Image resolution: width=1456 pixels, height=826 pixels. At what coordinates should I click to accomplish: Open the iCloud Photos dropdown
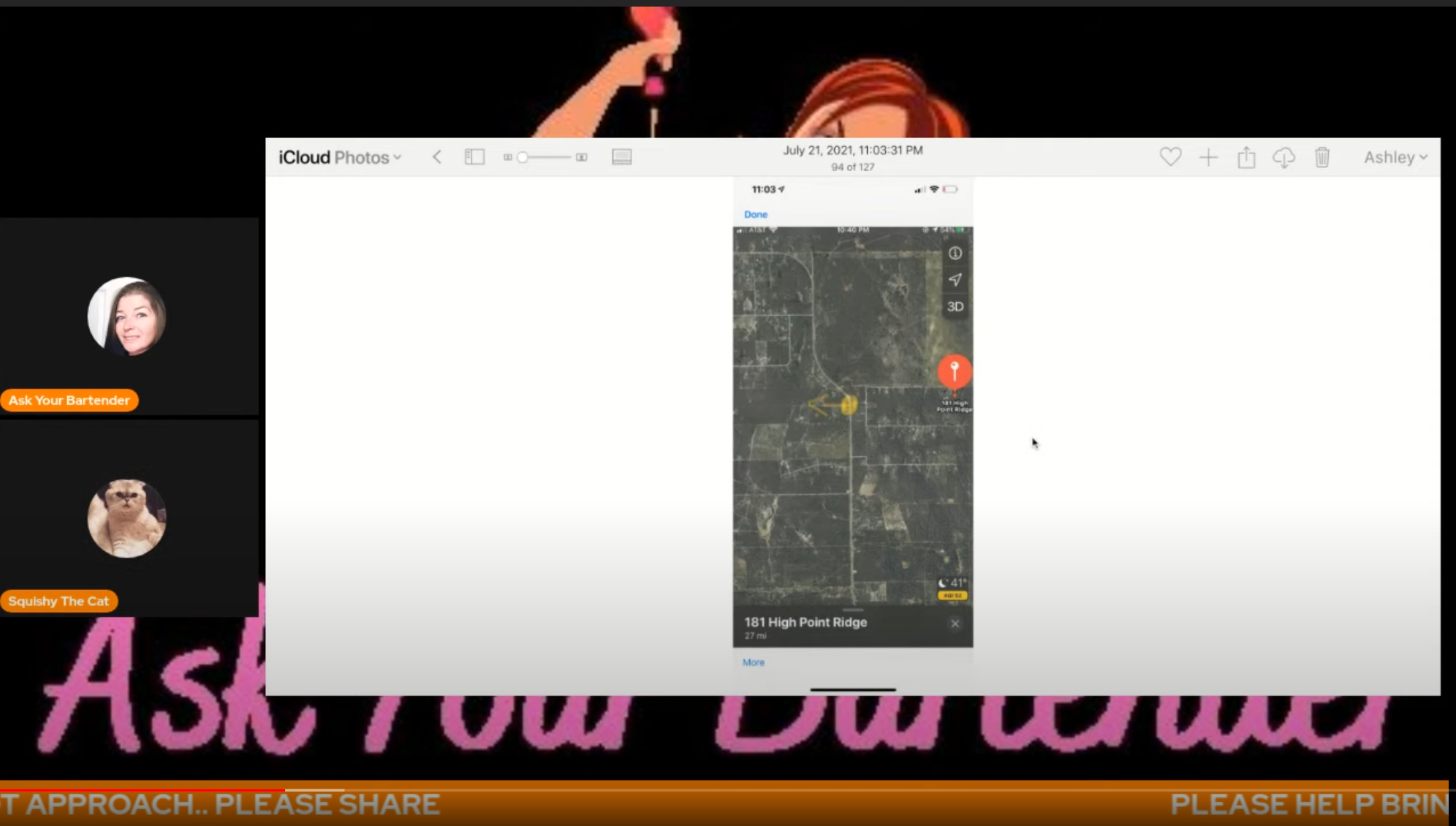click(x=340, y=157)
